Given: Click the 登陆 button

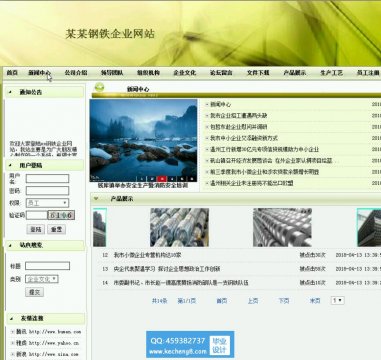Looking at the screenshot, I should coord(35,229).
